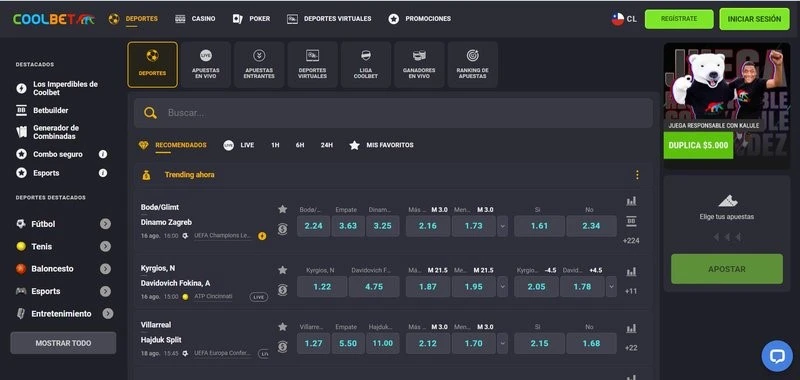Open totals line dropdown for Bodø/Glimt match

(503, 226)
